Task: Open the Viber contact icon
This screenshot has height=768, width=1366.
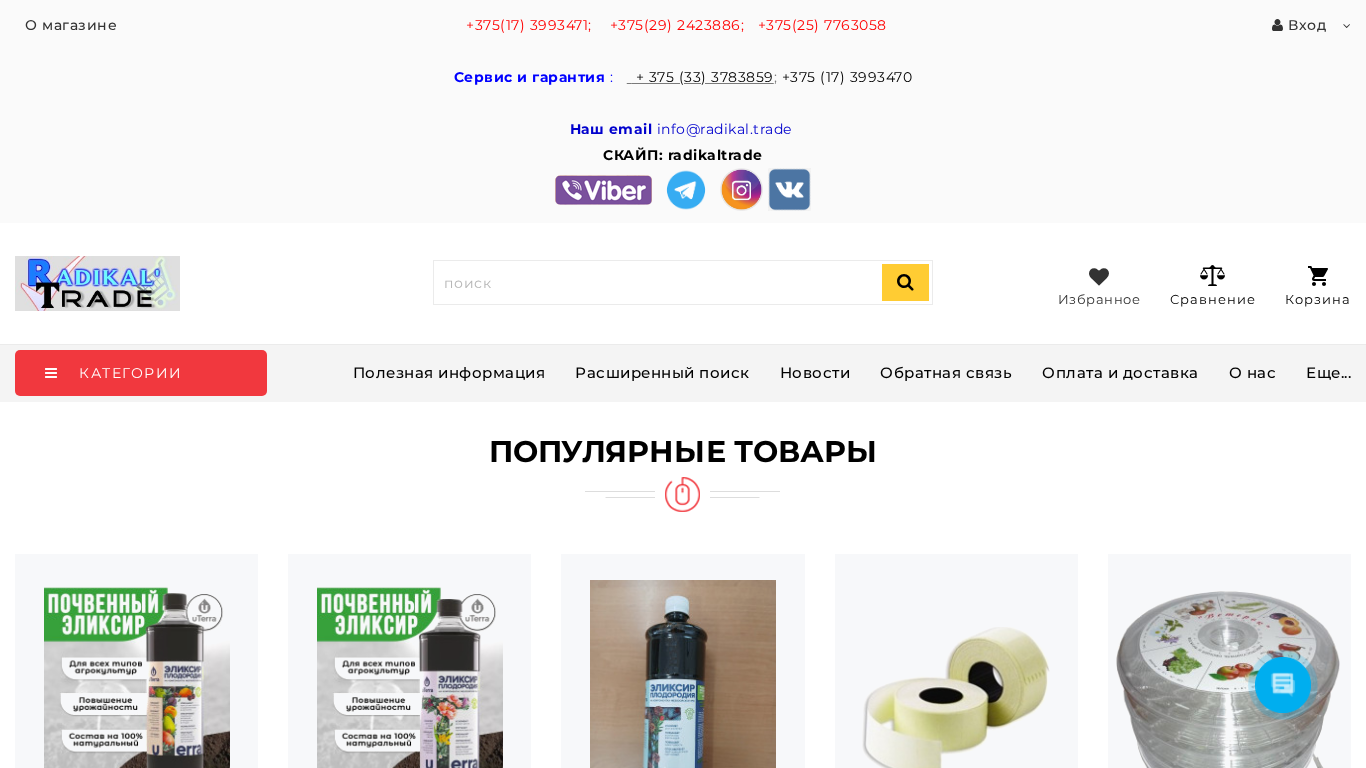Action: pyautogui.click(x=603, y=190)
